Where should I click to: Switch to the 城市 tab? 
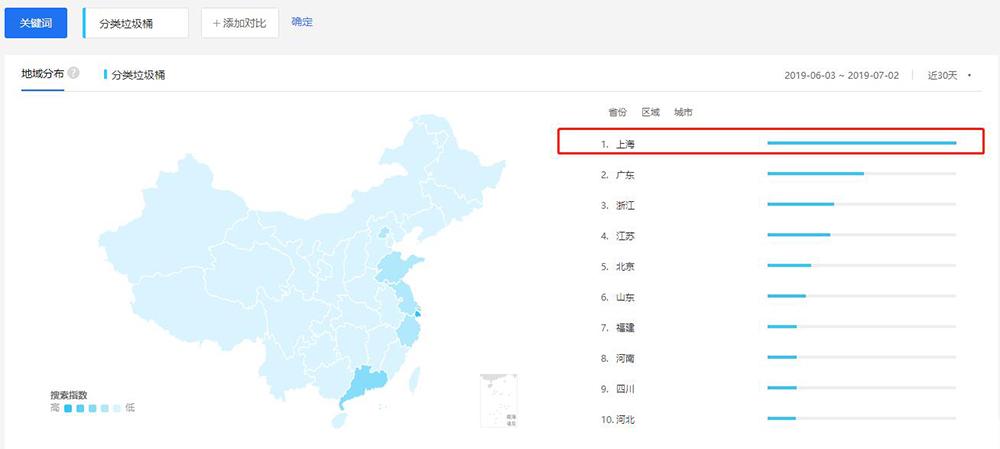pos(683,112)
